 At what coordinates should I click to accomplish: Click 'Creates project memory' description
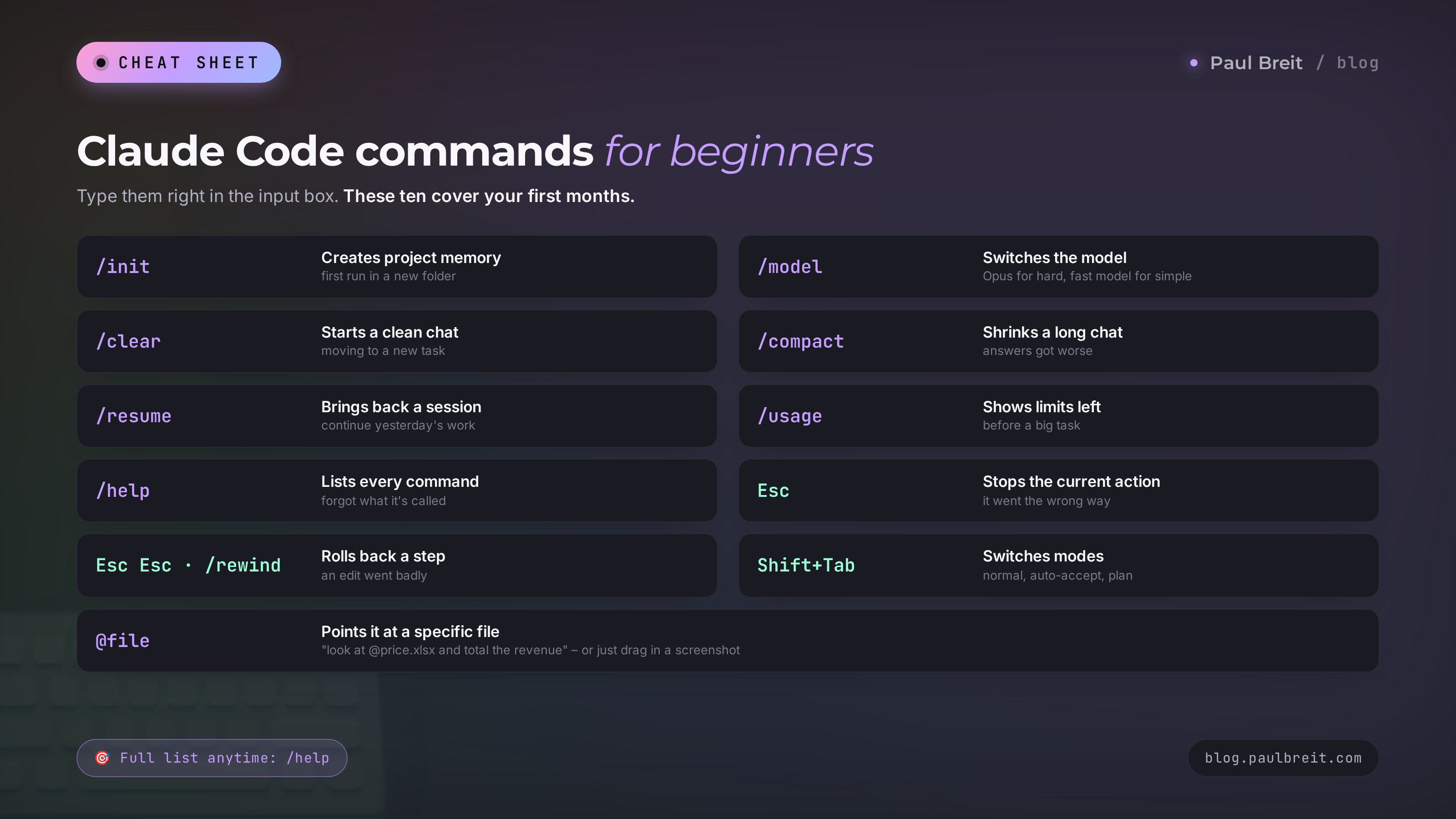pyautogui.click(x=411, y=258)
